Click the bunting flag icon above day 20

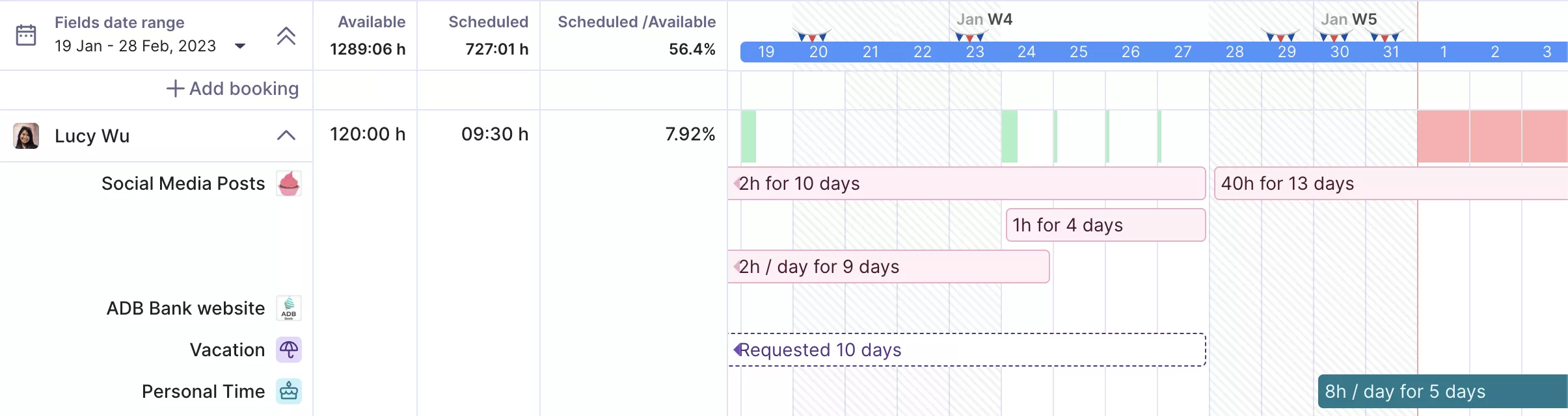coord(812,35)
